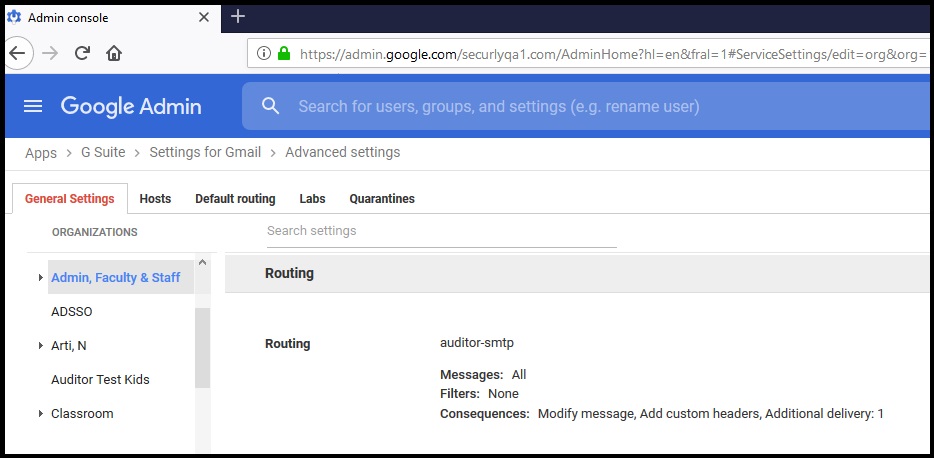934x458 pixels.
Task: Expand the Classroom organization
Action: click(41, 413)
